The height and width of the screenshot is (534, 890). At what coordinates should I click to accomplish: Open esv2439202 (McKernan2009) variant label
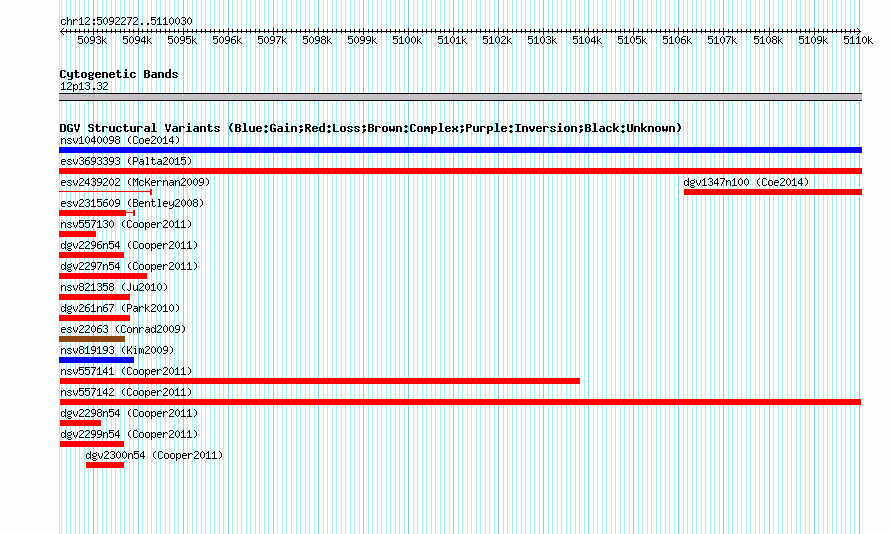[x=135, y=182]
